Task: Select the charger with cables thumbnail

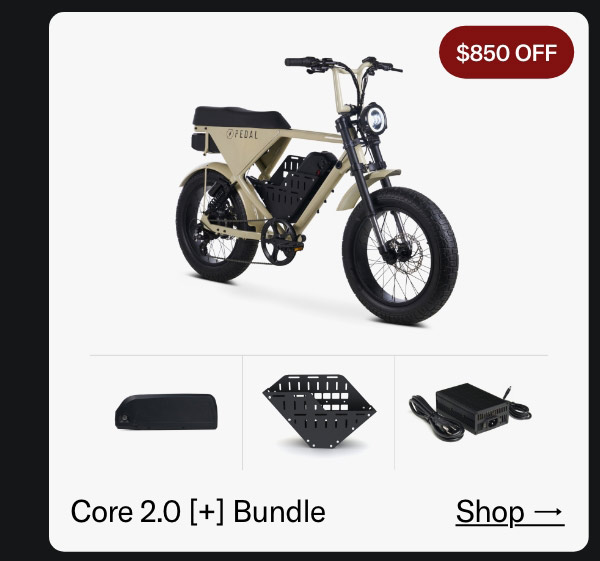Action: pyautogui.click(x=470, y=413)
